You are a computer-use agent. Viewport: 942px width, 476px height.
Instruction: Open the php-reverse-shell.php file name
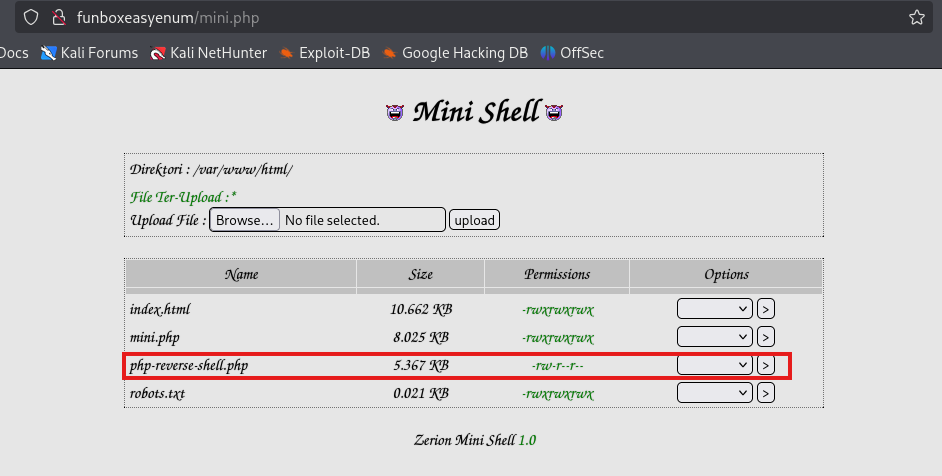pos(189,366)
